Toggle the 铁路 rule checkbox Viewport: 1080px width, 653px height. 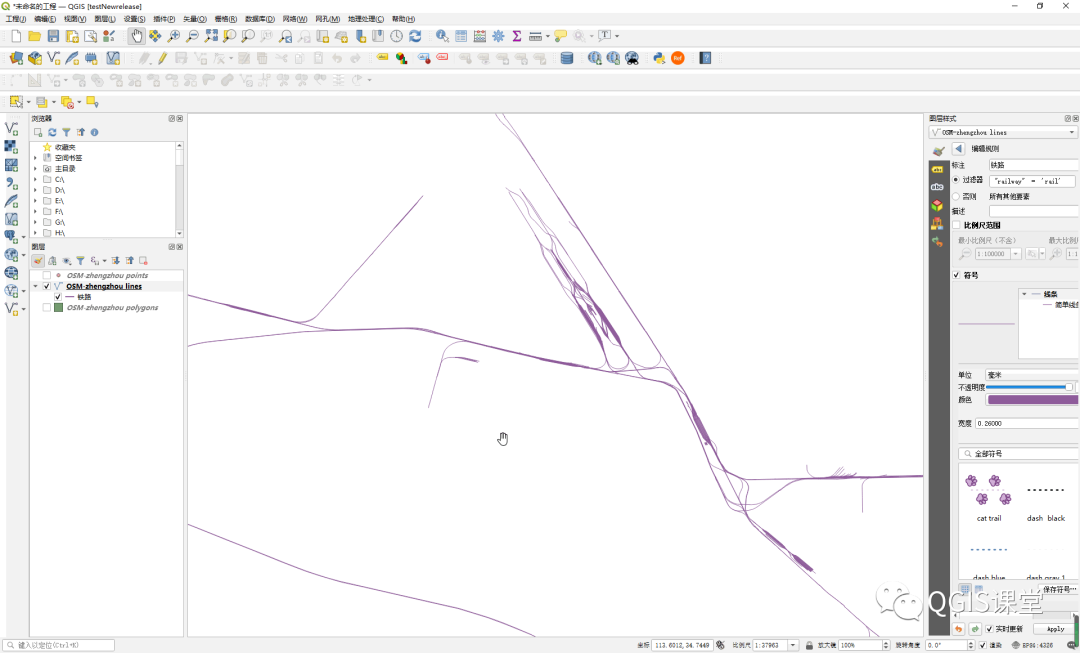(x=58, y=297)
